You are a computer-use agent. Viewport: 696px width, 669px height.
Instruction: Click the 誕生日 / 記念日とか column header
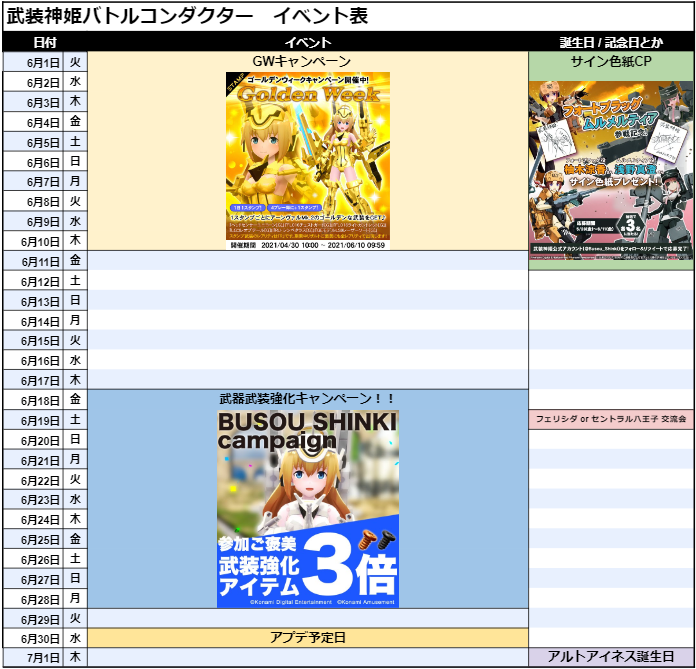coord(610,42)
